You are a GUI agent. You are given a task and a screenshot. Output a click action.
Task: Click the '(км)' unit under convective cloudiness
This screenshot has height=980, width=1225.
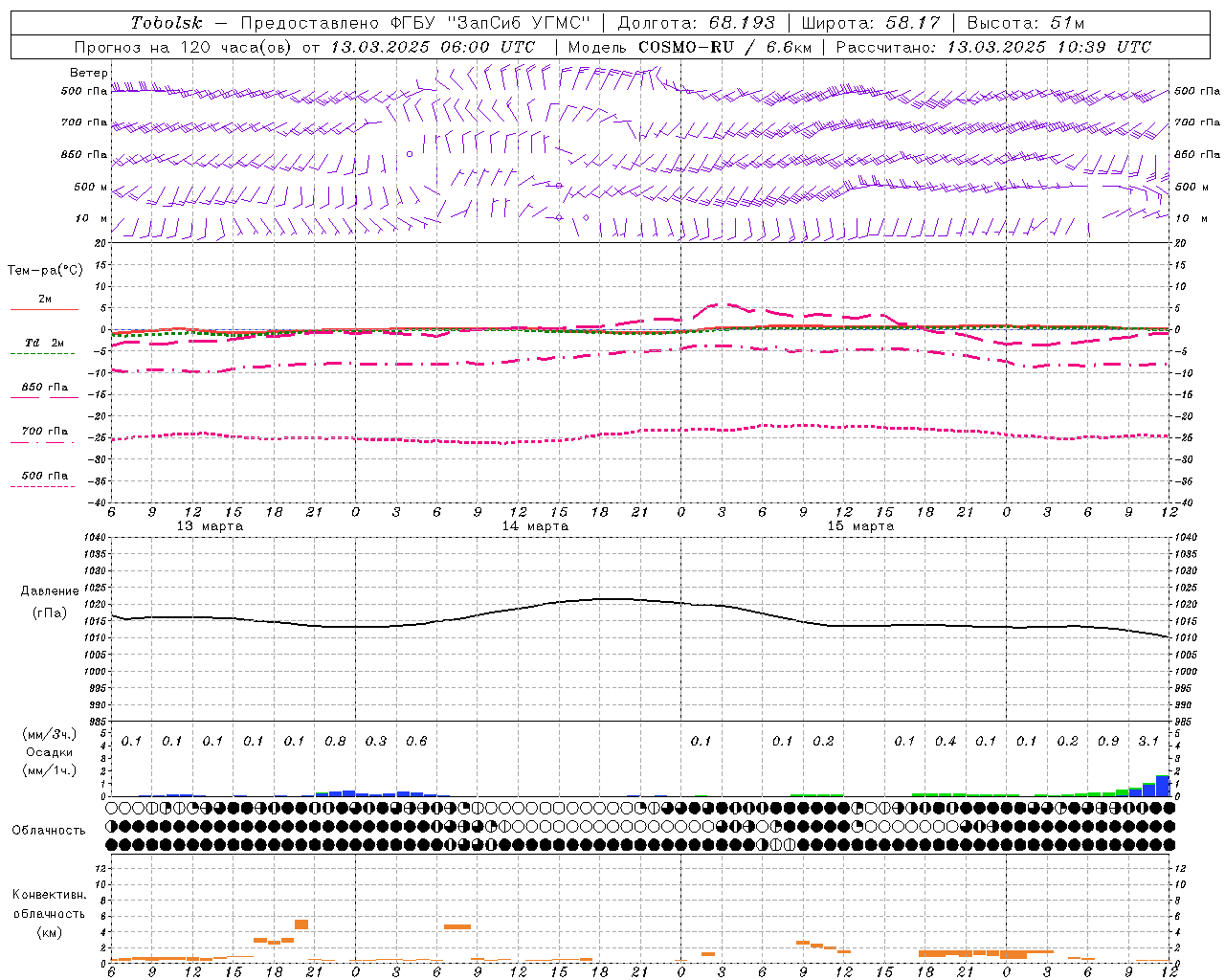(x=50, y=931)
